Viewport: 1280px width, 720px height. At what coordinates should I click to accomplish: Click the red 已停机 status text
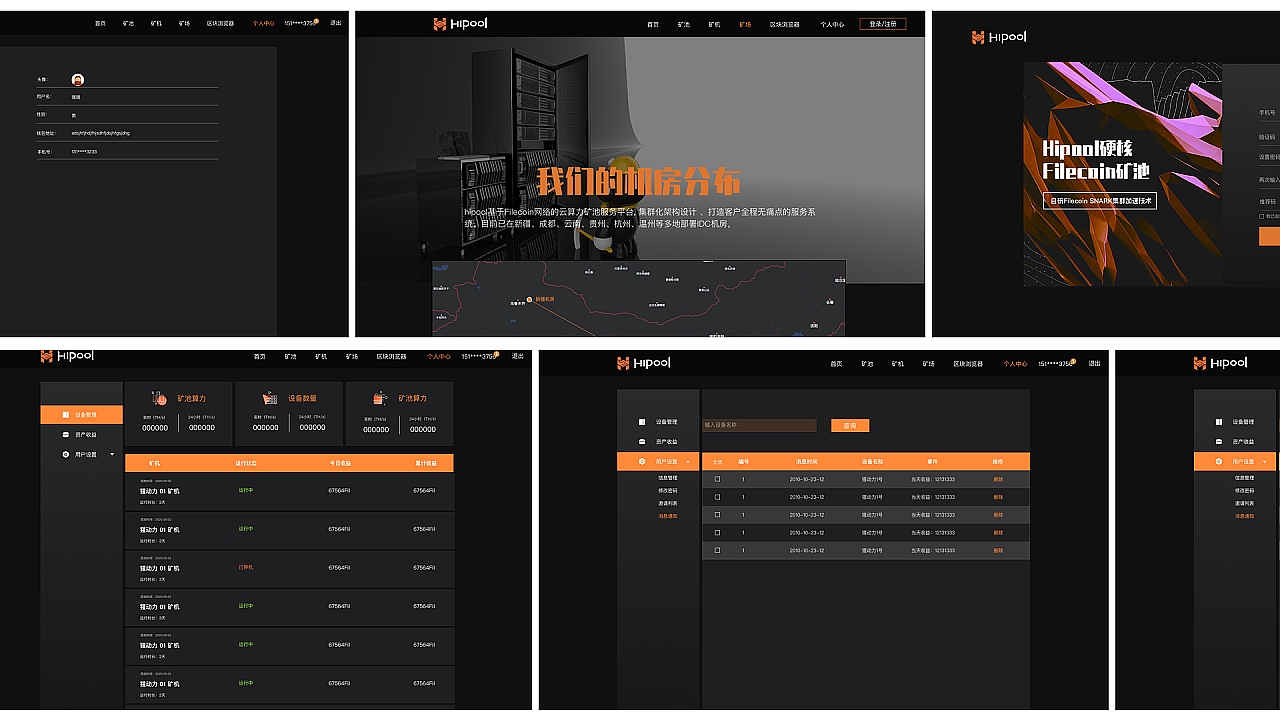coord(246,567)
